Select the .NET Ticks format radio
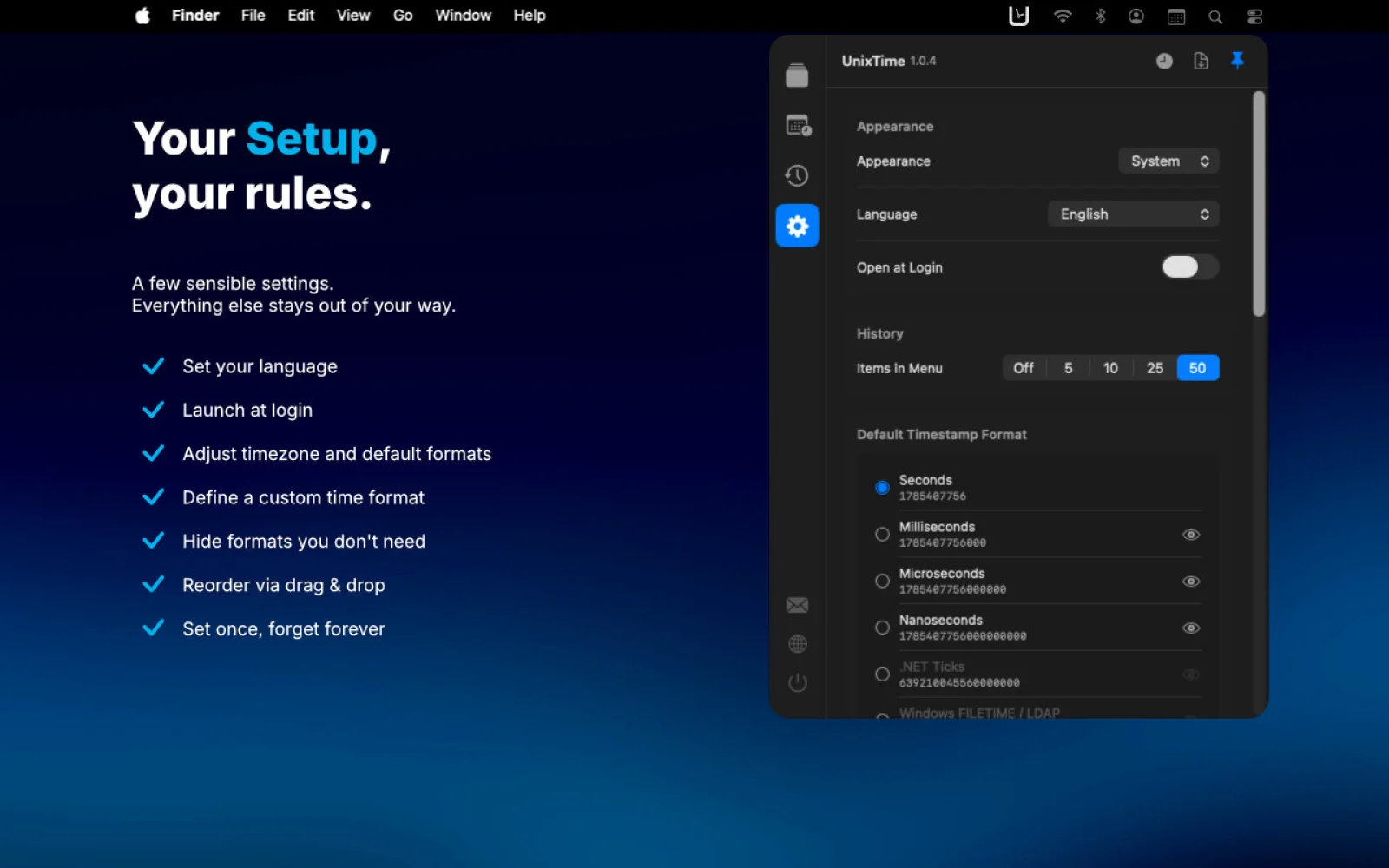Image resolution: width=1389 pixels, height=868 pixels. pos(882,674)
